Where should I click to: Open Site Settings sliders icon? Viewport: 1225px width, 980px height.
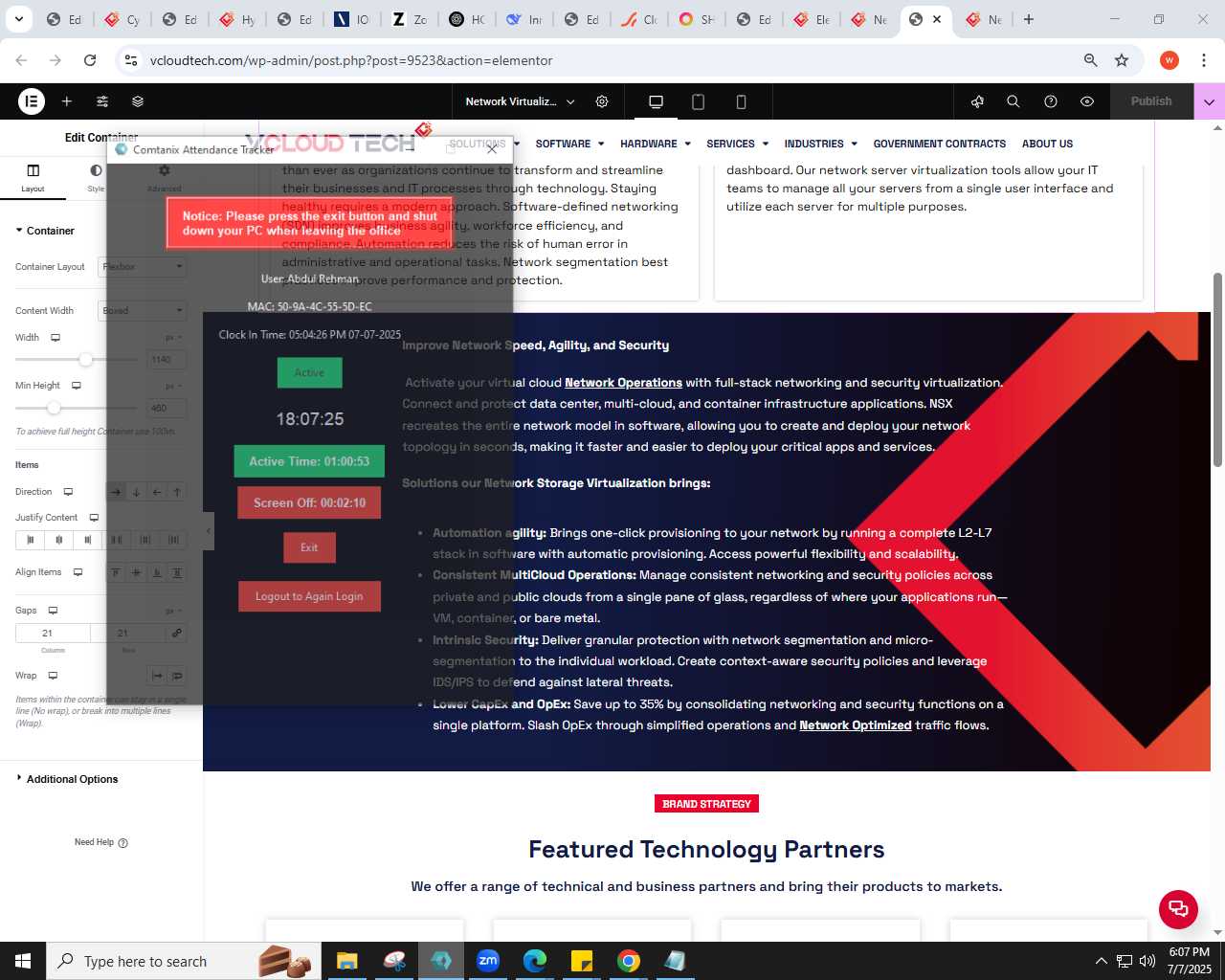coord(102,101)
